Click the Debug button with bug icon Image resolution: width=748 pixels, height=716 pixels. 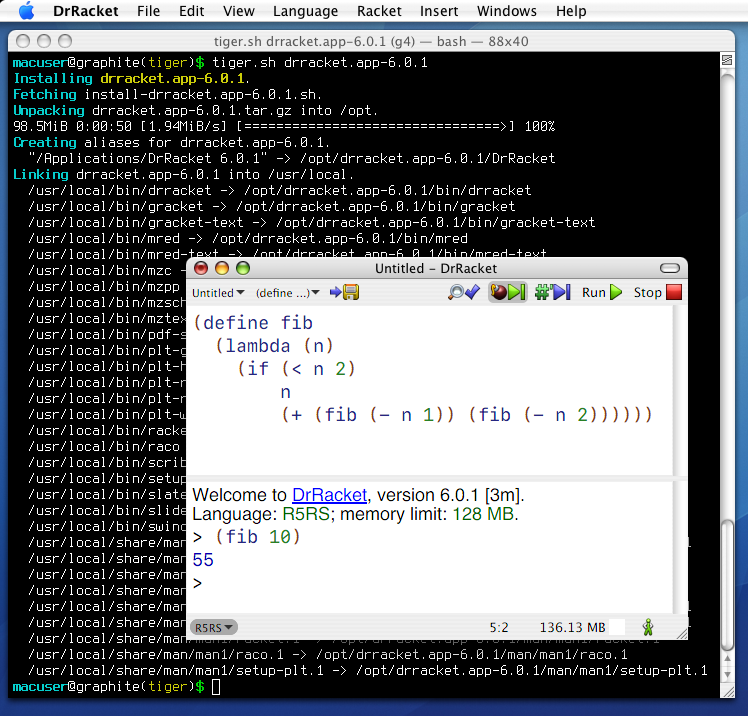[508, 292]
